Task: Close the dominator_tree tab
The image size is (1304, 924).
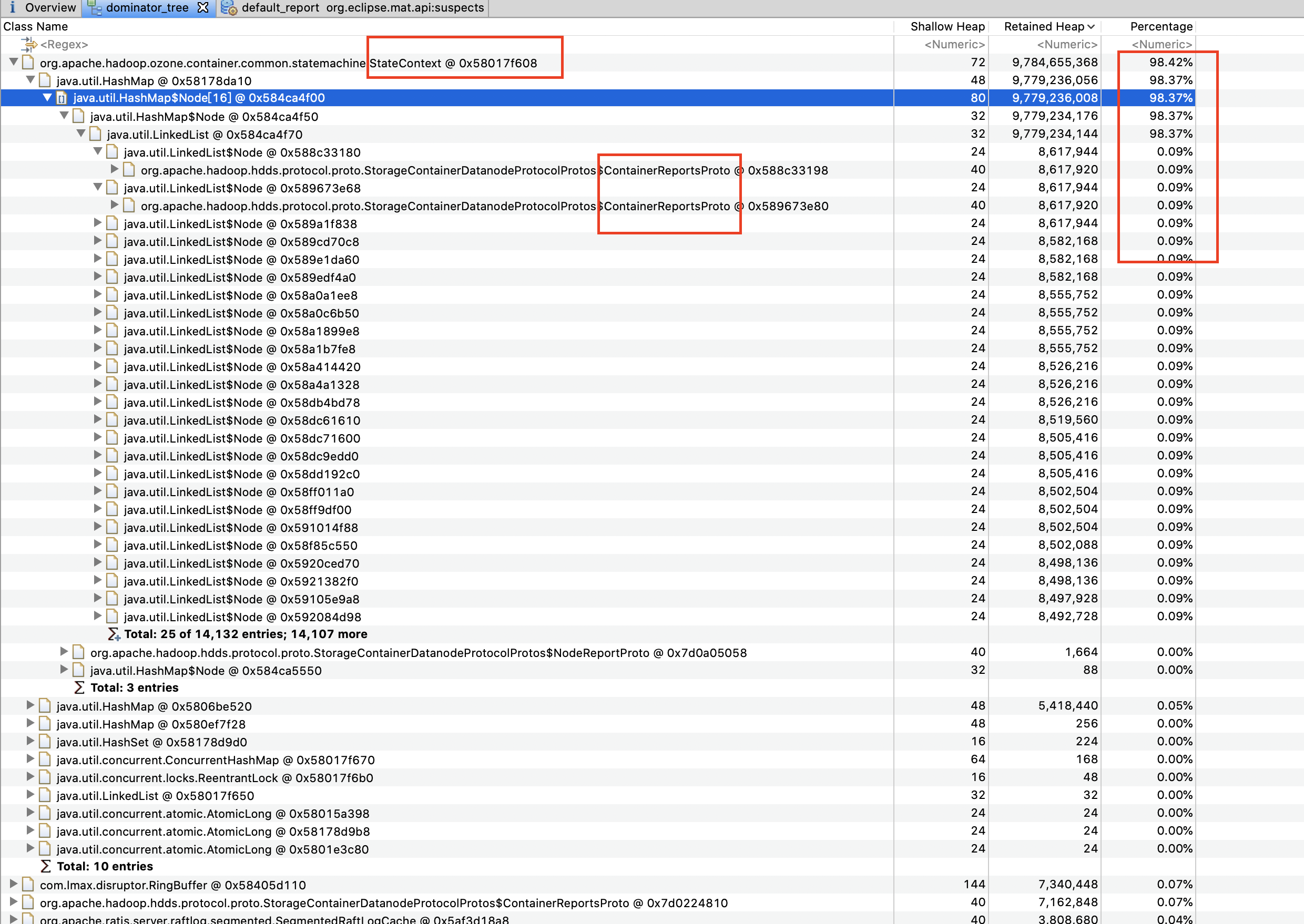Action: 202,7
